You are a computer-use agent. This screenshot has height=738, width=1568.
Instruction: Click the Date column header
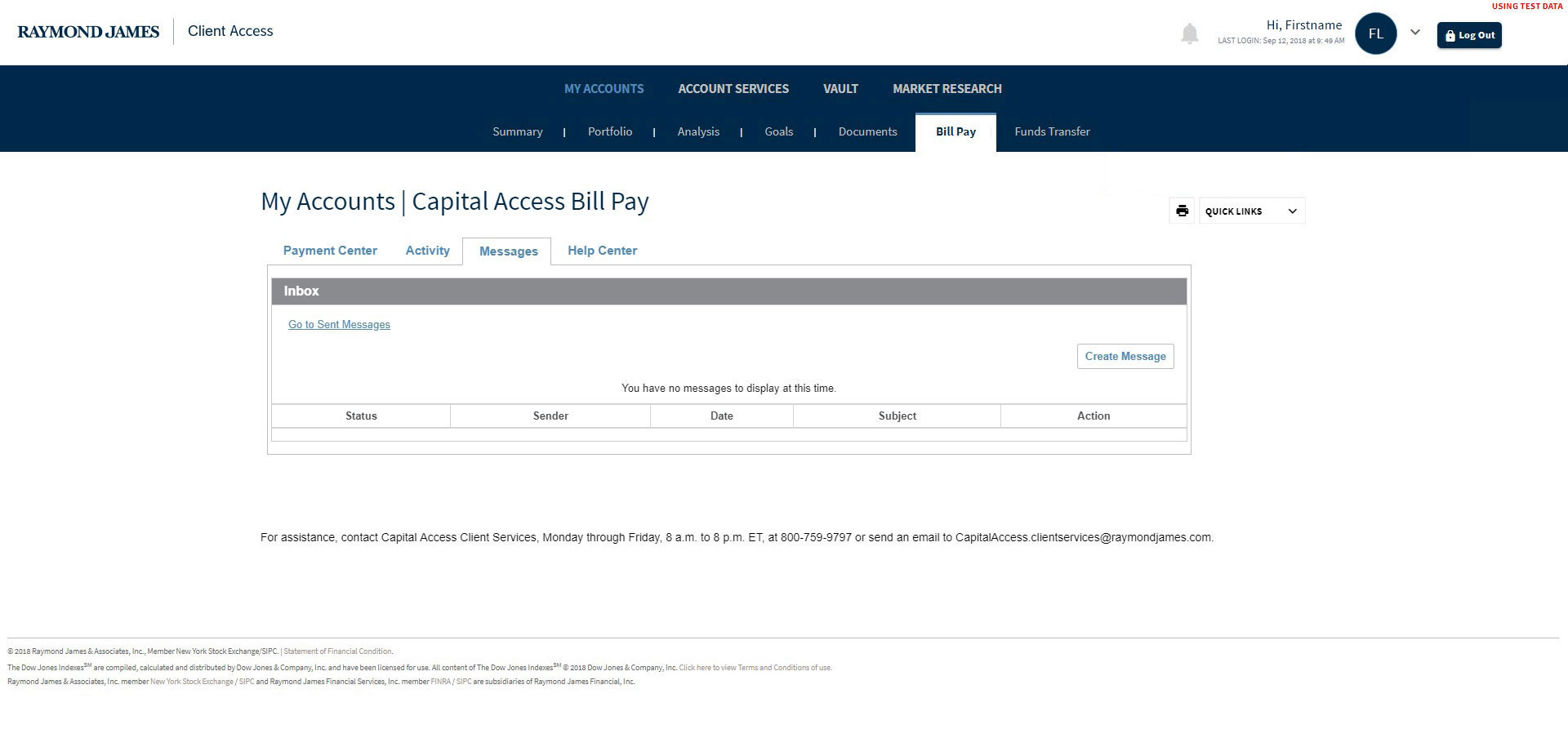[722, 416]
